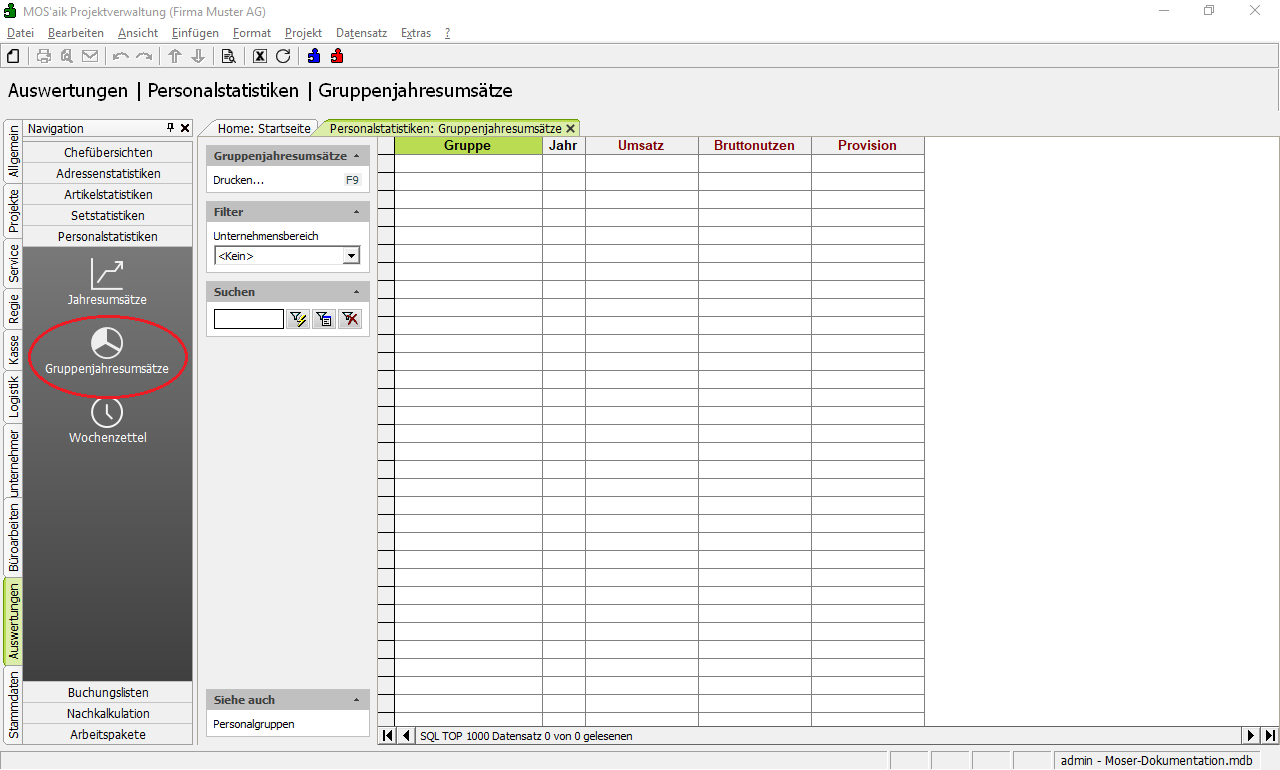This screenshot has height=770, width=1280.
Task: Pin the Navigation panel
Action: tap(170, 128)
